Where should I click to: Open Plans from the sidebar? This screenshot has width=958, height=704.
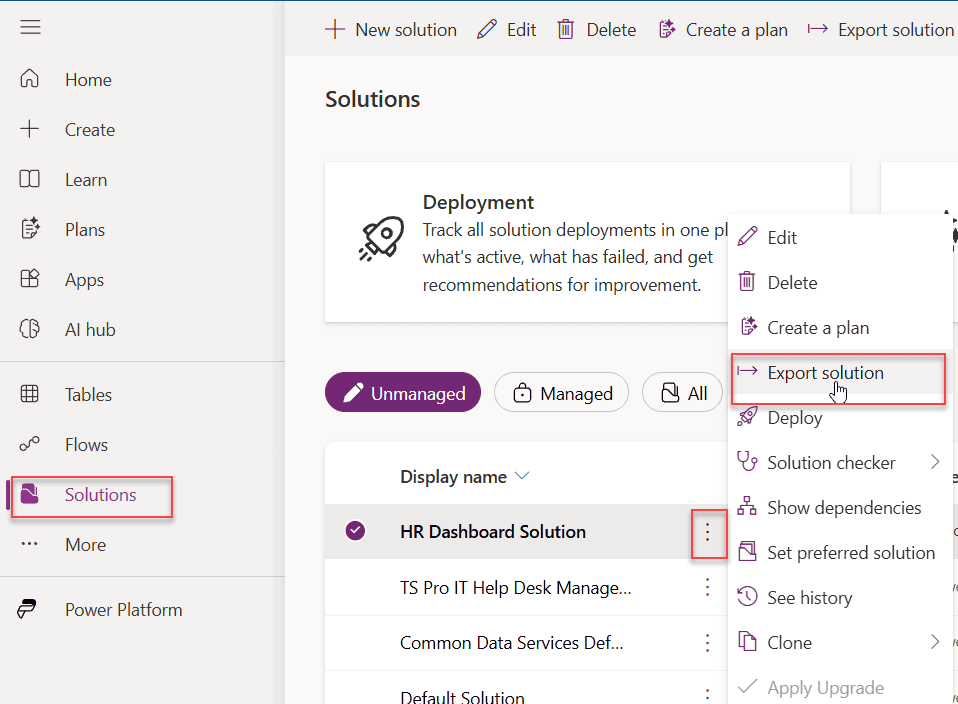coord(85,229)
